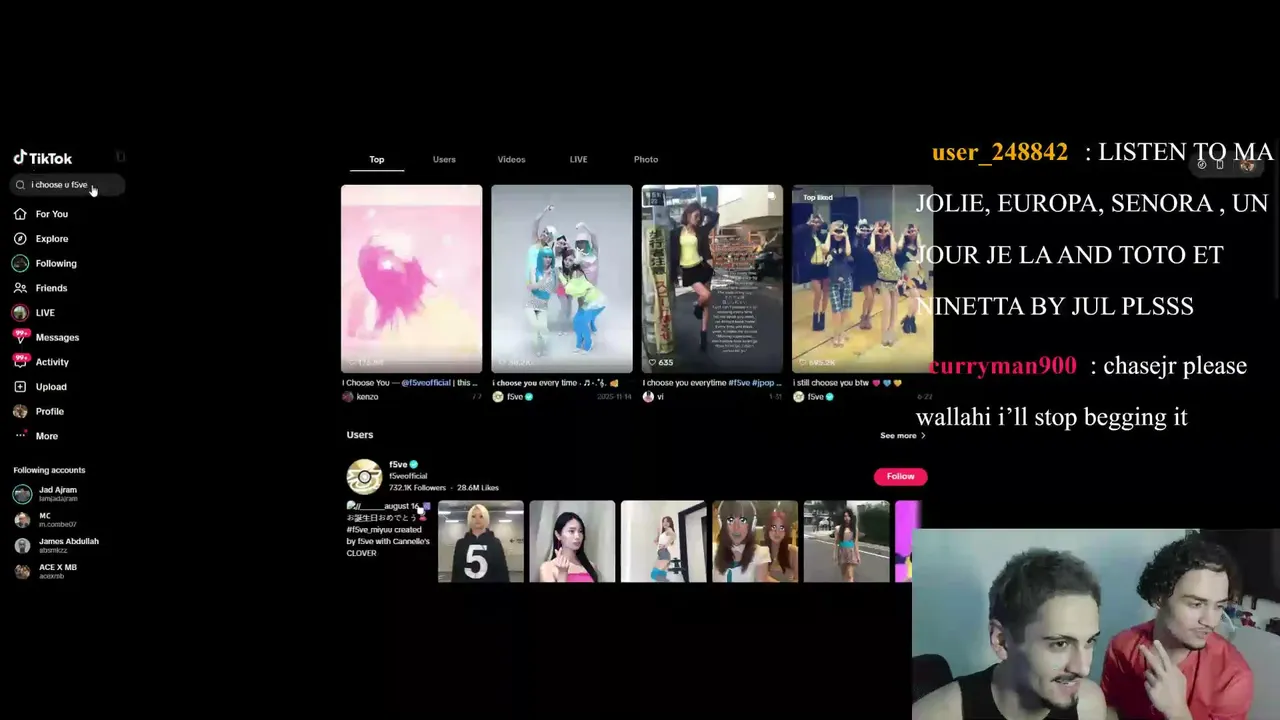Click the TikTok logo
The height and width of the screenshot is (720, 1280).
[x=43, y=158]
